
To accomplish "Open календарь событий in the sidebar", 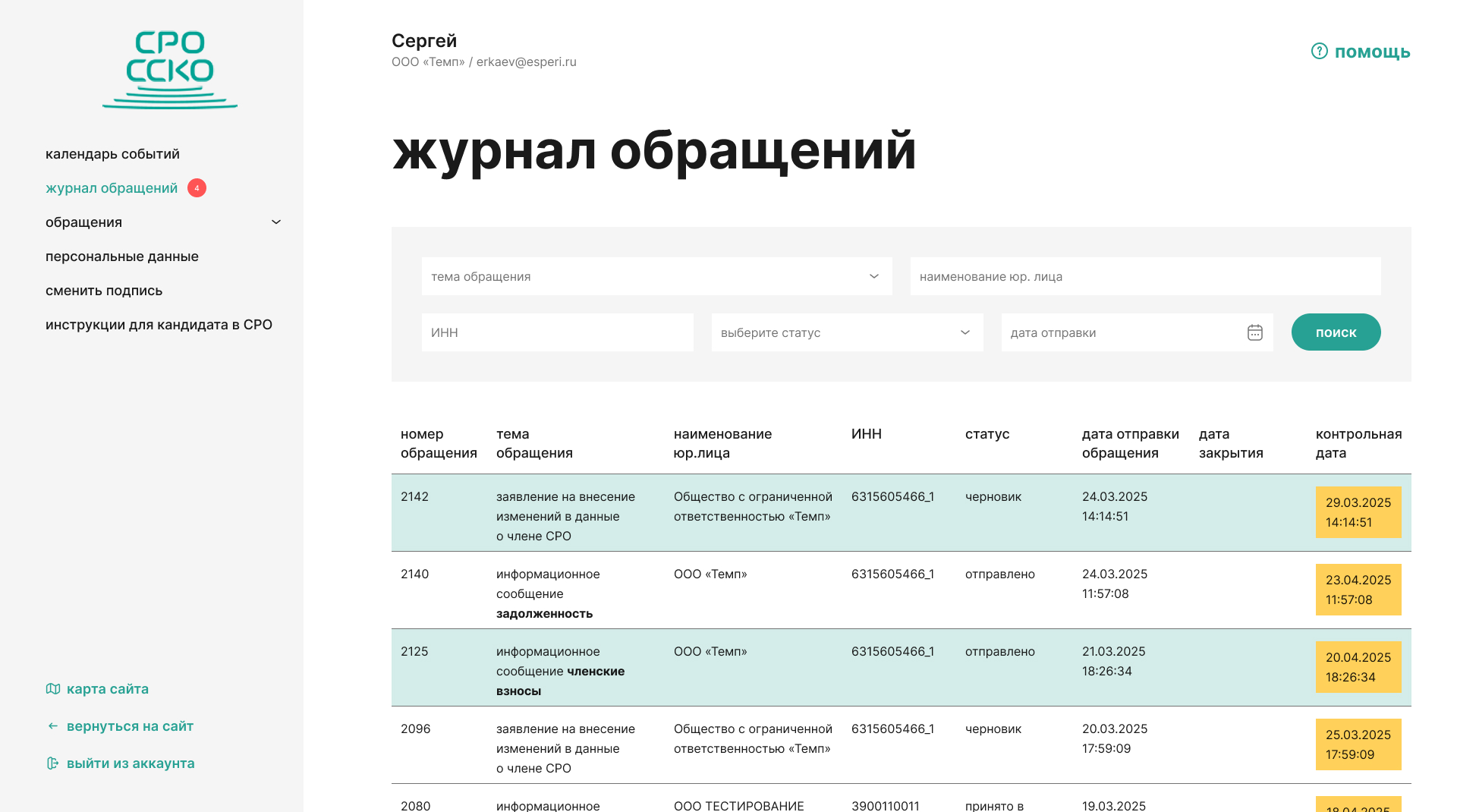I will point(112,154).
